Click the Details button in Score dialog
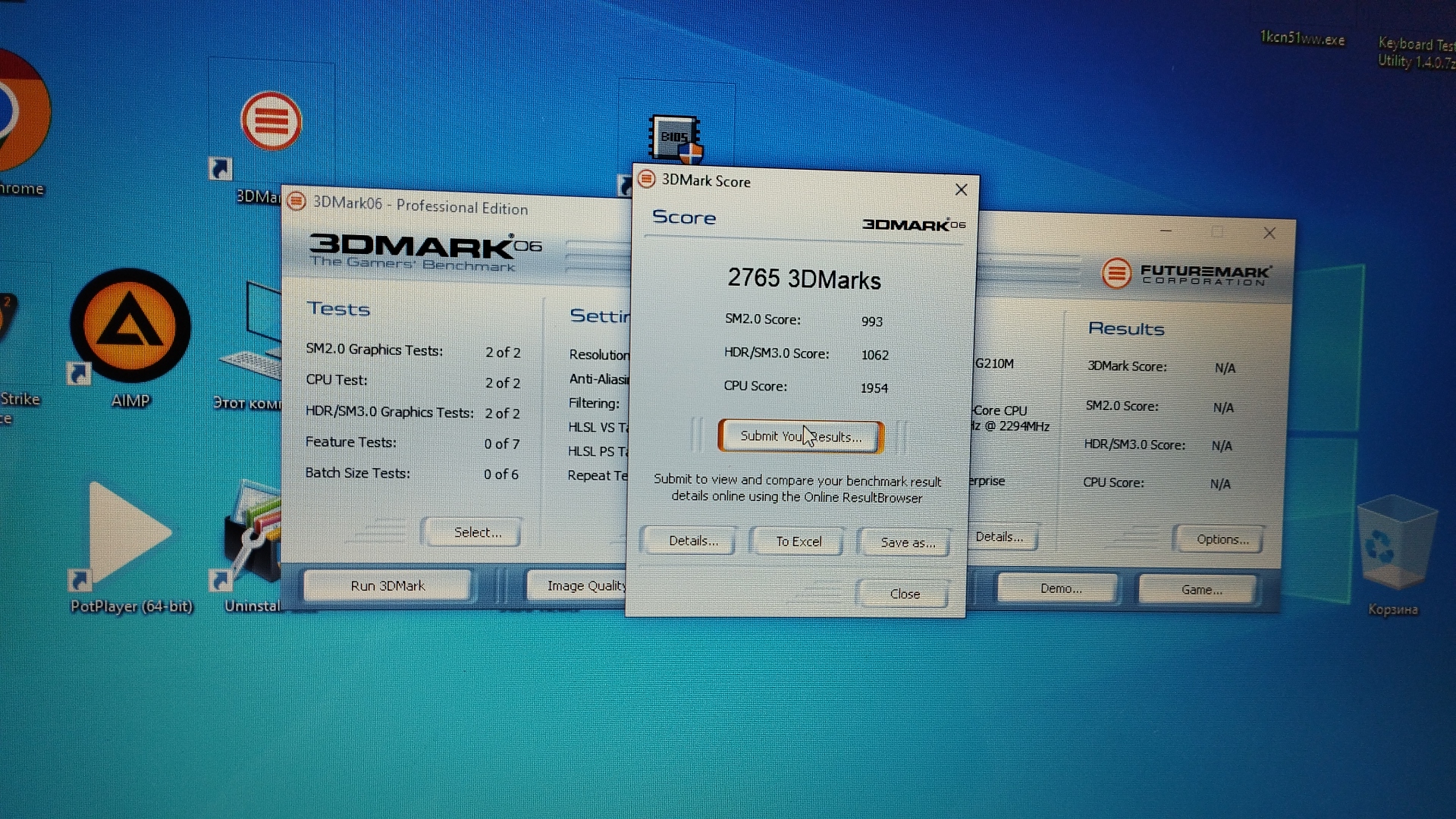The image size is (1456, 819). tap(692, 541)
